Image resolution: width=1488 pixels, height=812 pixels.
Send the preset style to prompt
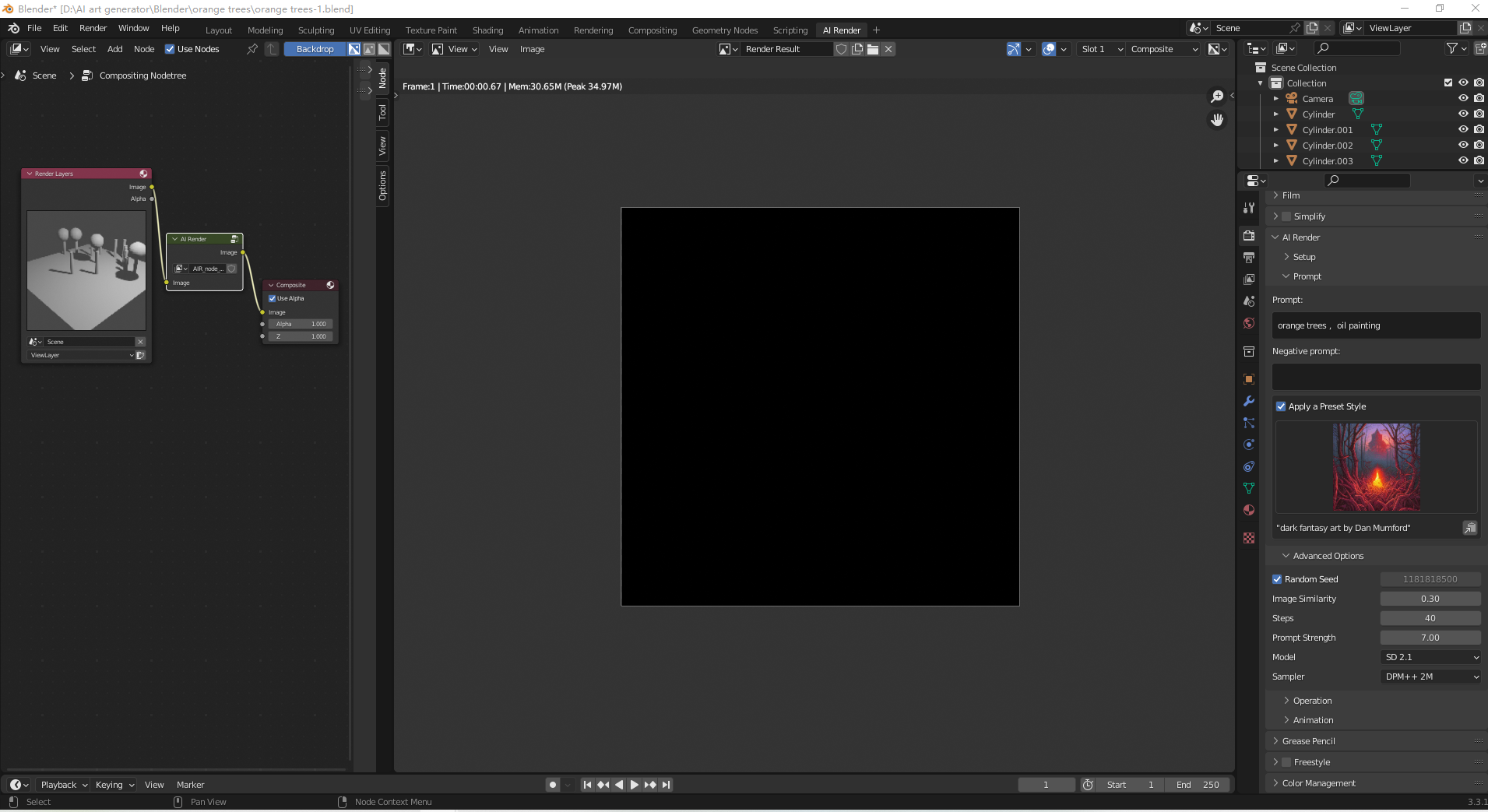click(x=1470, y=528)
